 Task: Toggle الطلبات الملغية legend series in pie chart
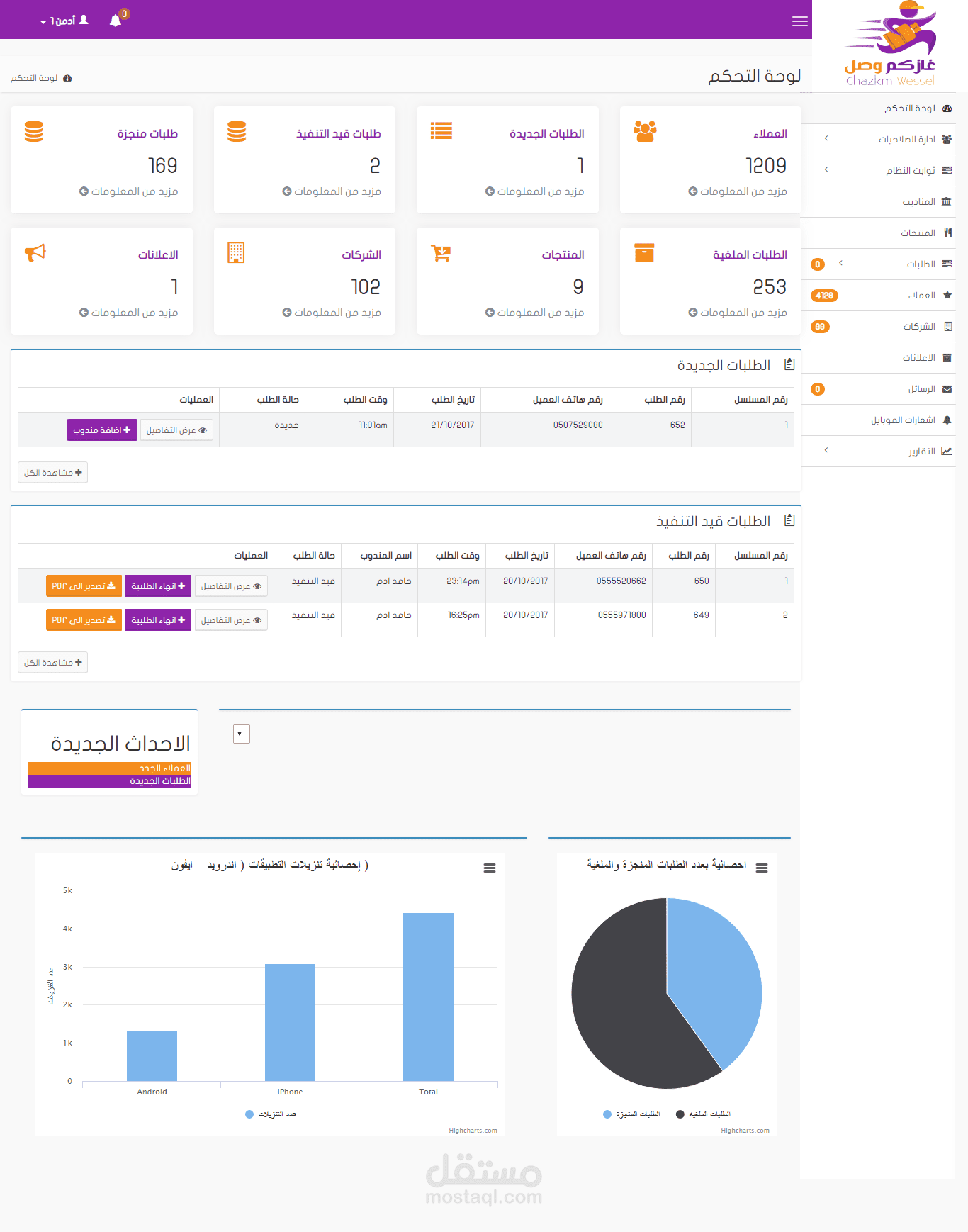(x=703, y=1114)
